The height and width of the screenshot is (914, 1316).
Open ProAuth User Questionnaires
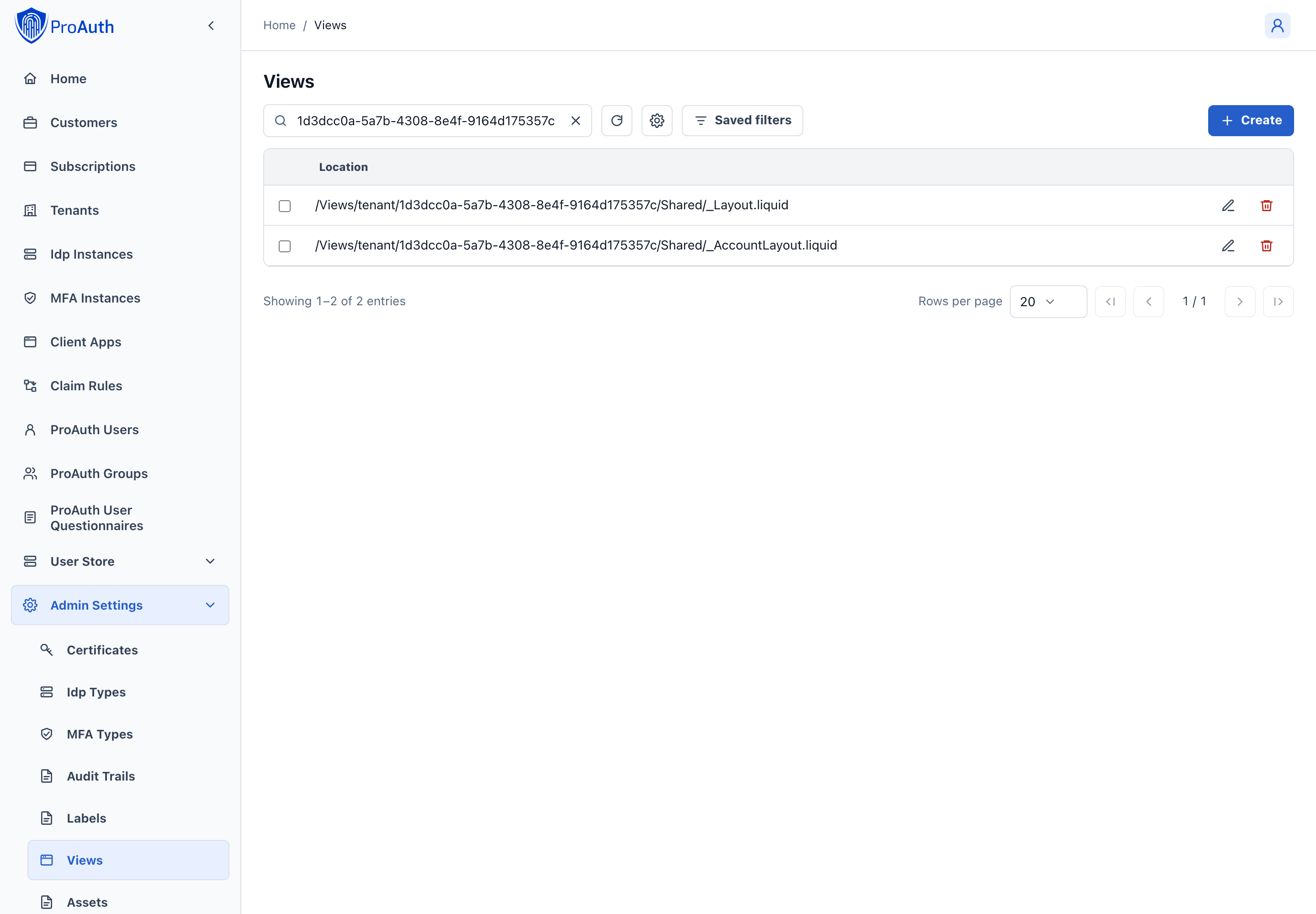[120, 518]
